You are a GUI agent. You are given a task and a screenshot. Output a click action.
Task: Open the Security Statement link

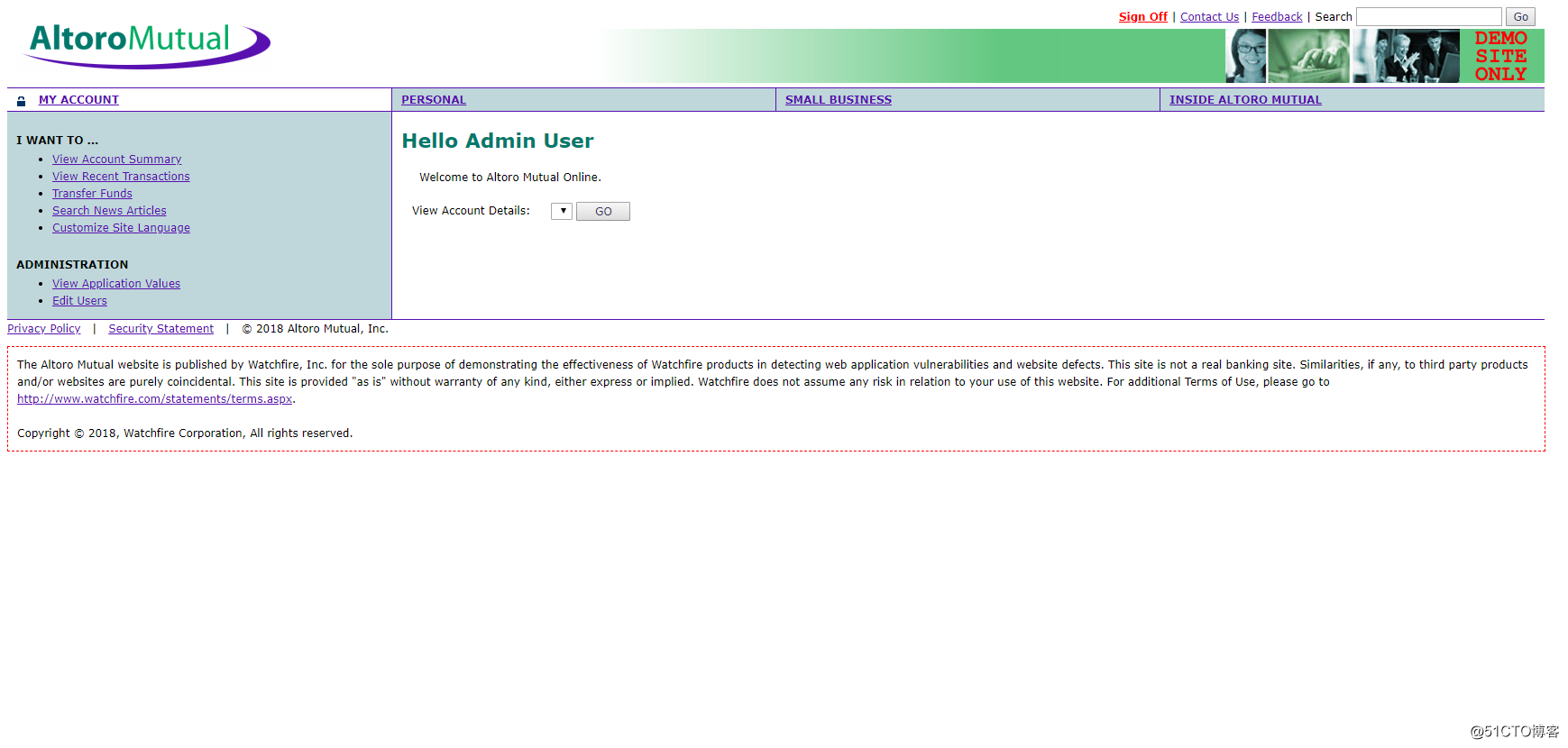pyautogui.click(x=161, y=329)
